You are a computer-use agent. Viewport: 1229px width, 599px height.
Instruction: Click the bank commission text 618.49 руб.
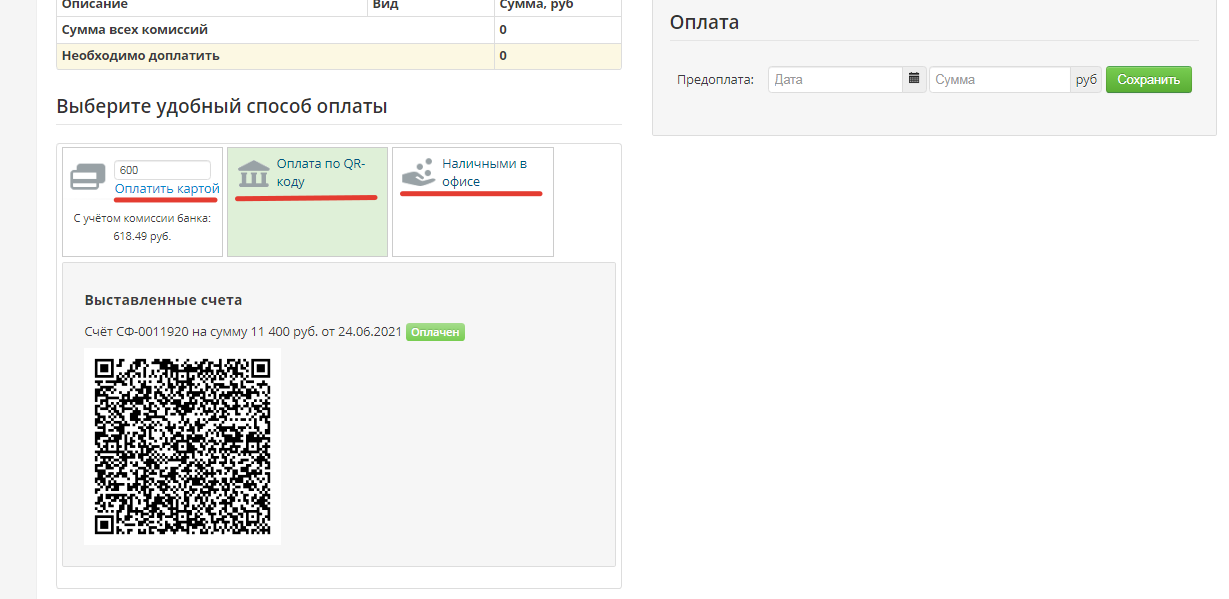(x=142, y=237)
